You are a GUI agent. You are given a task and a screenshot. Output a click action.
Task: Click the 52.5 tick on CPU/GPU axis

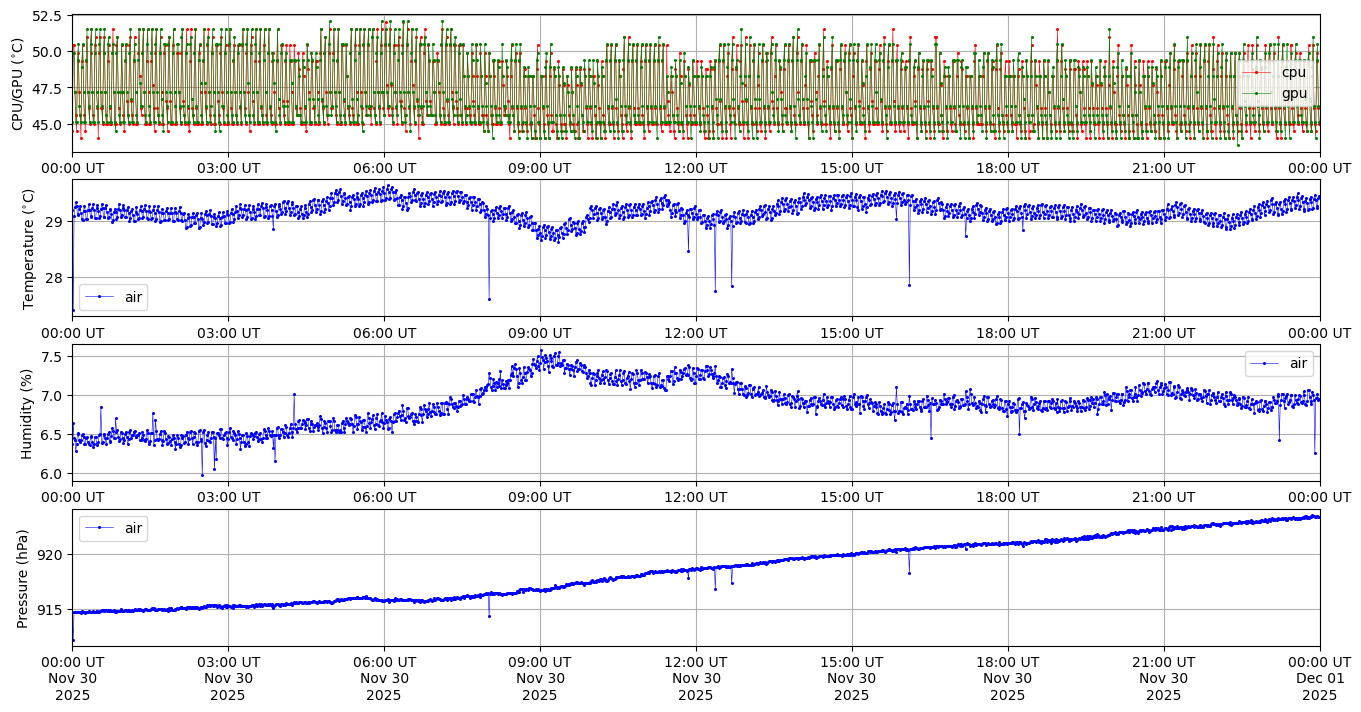(46, 17)
